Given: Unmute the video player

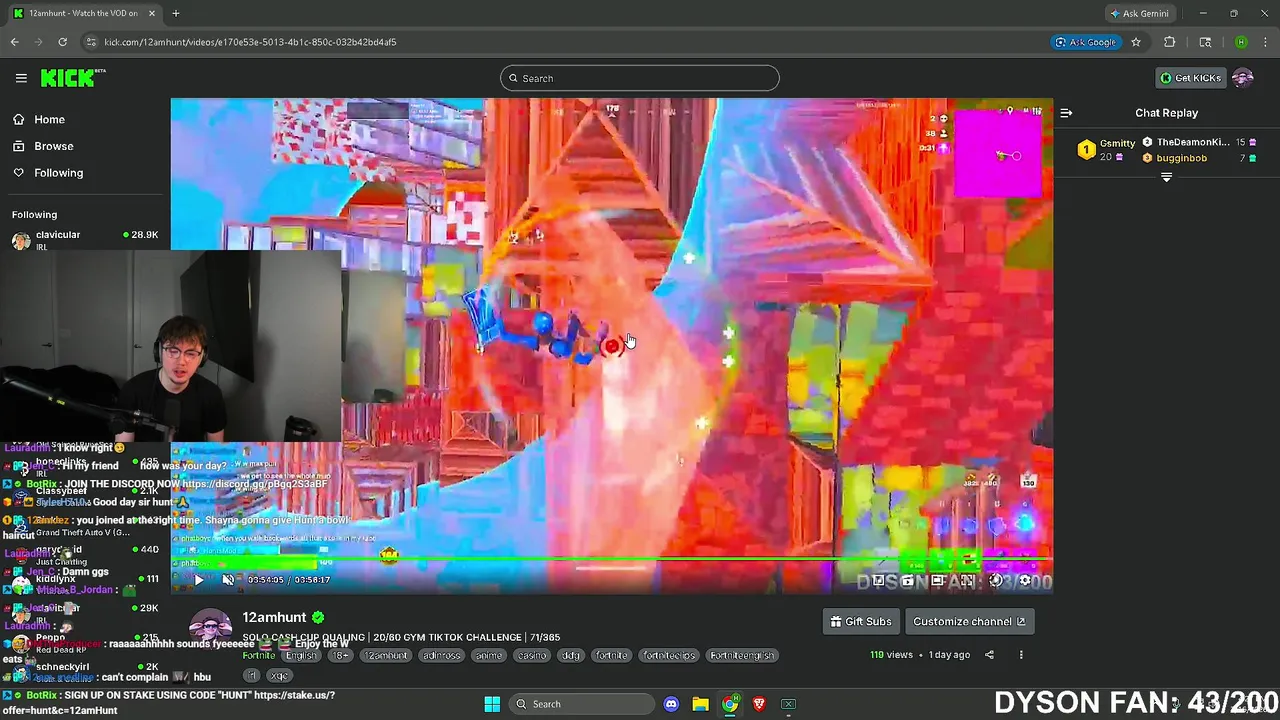Looking at the screenshot, I should 228,579.
